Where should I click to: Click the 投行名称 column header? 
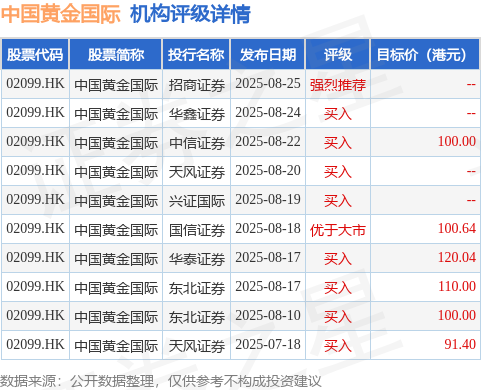(x=196, y=55)
